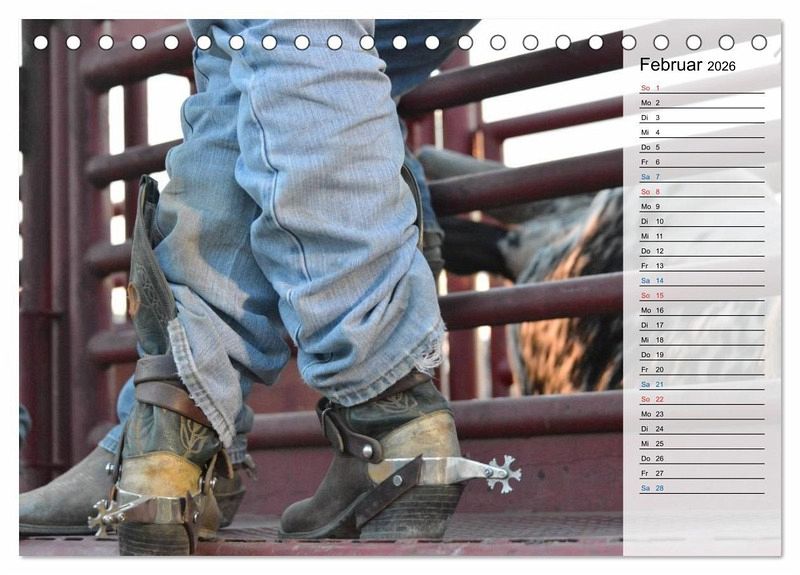The height and width of the screenshot is (575, 800).
Task: Click Di 17 date line
Action: point(701,325)
